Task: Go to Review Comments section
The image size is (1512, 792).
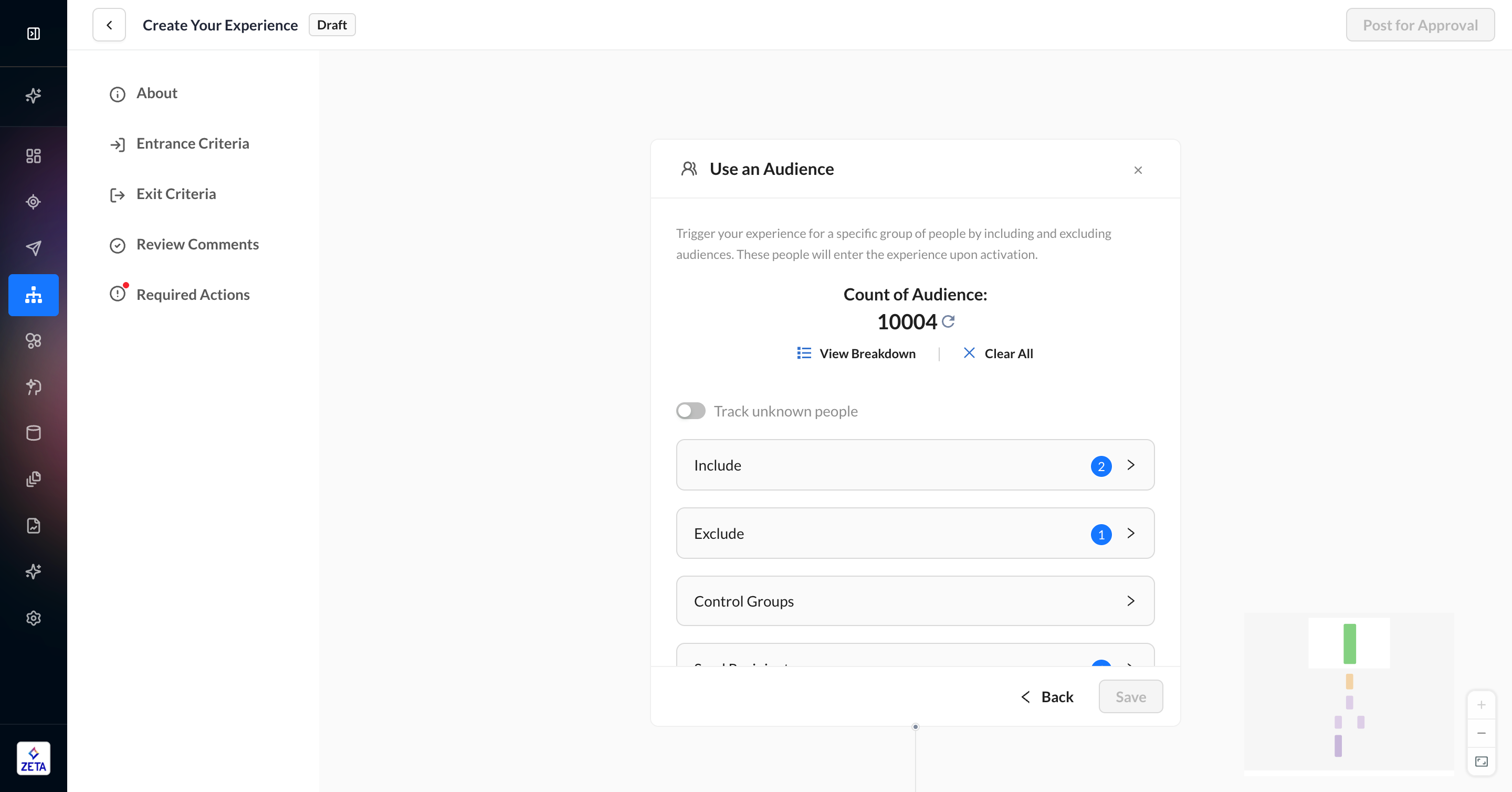Action: [x=197, y=244]
